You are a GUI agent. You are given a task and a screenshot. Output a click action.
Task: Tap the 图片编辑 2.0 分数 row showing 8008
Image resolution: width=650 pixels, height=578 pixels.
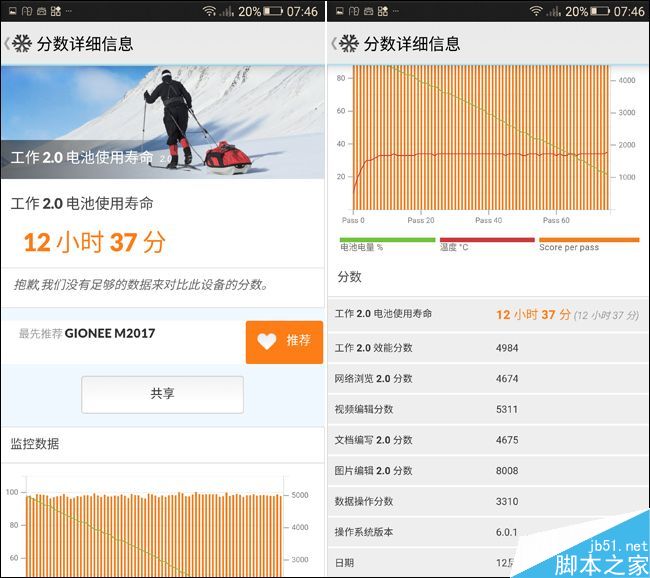[488, 471]
